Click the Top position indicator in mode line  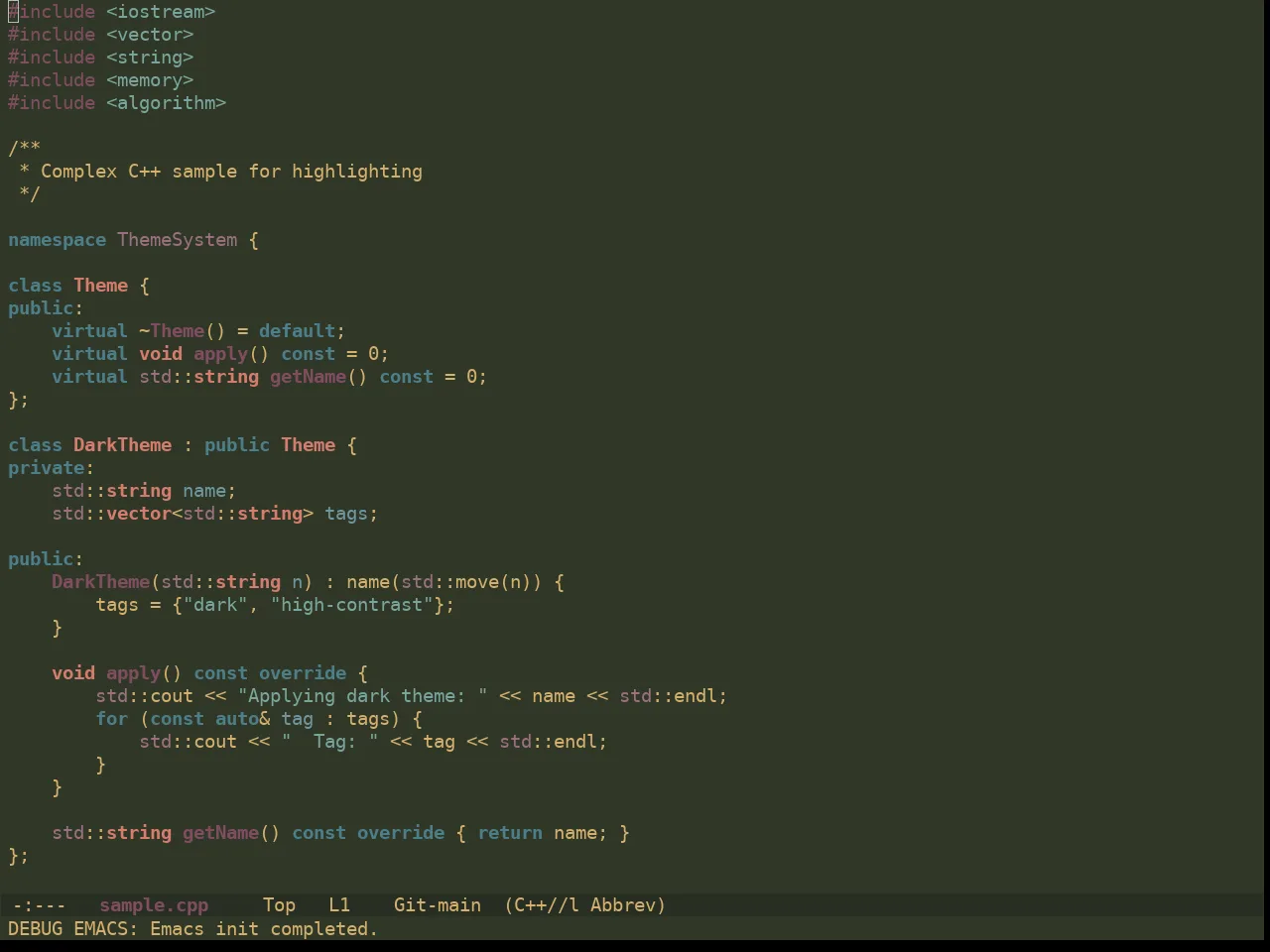(279, 905)
